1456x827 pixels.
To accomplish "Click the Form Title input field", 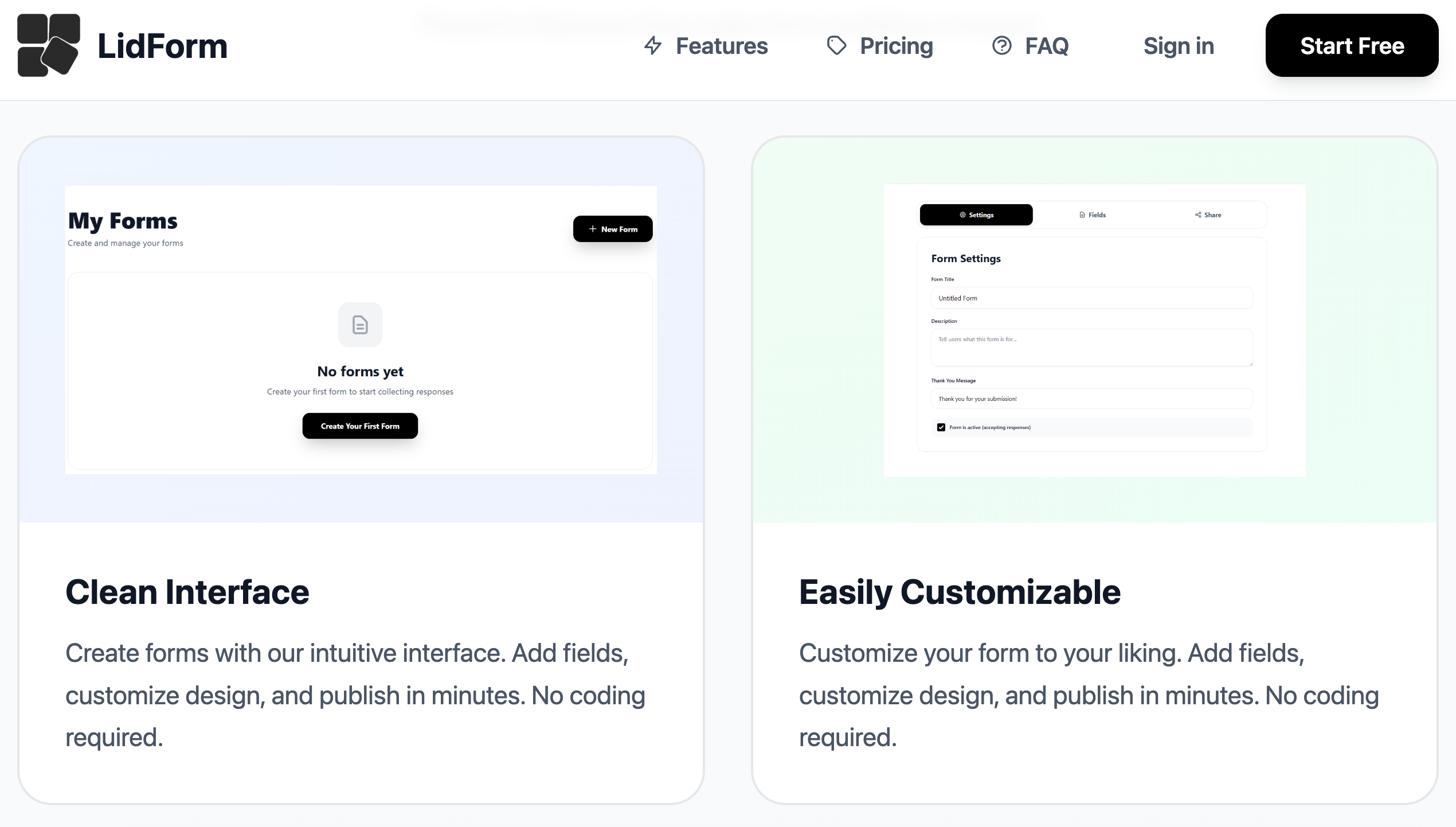I will (1091, 298).
